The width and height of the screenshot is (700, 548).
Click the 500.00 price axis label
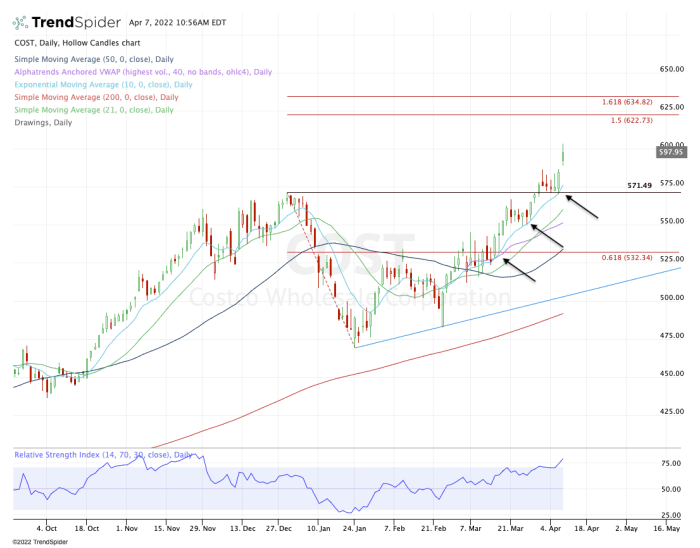(672, 297)
